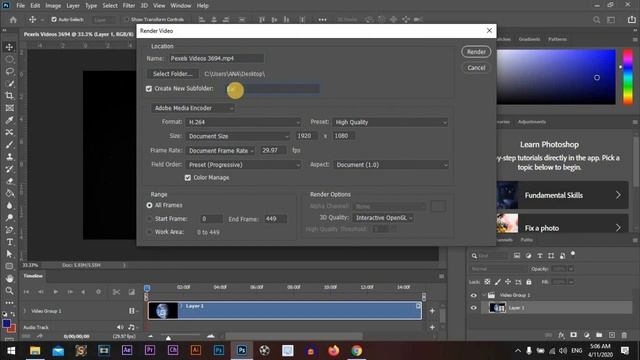Viewport: 640px width, 360px height.
Task: Open the Aspect Document (1.0) dropdown
Action: (391, 164)
